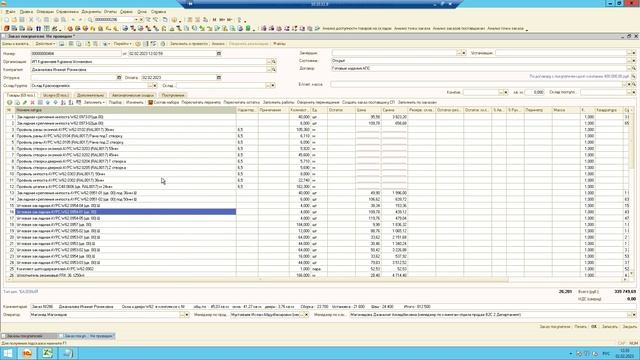The image size is (640, 360).
Task: Click the new document icon in main toolbar
Action: [x=6, y=20]
